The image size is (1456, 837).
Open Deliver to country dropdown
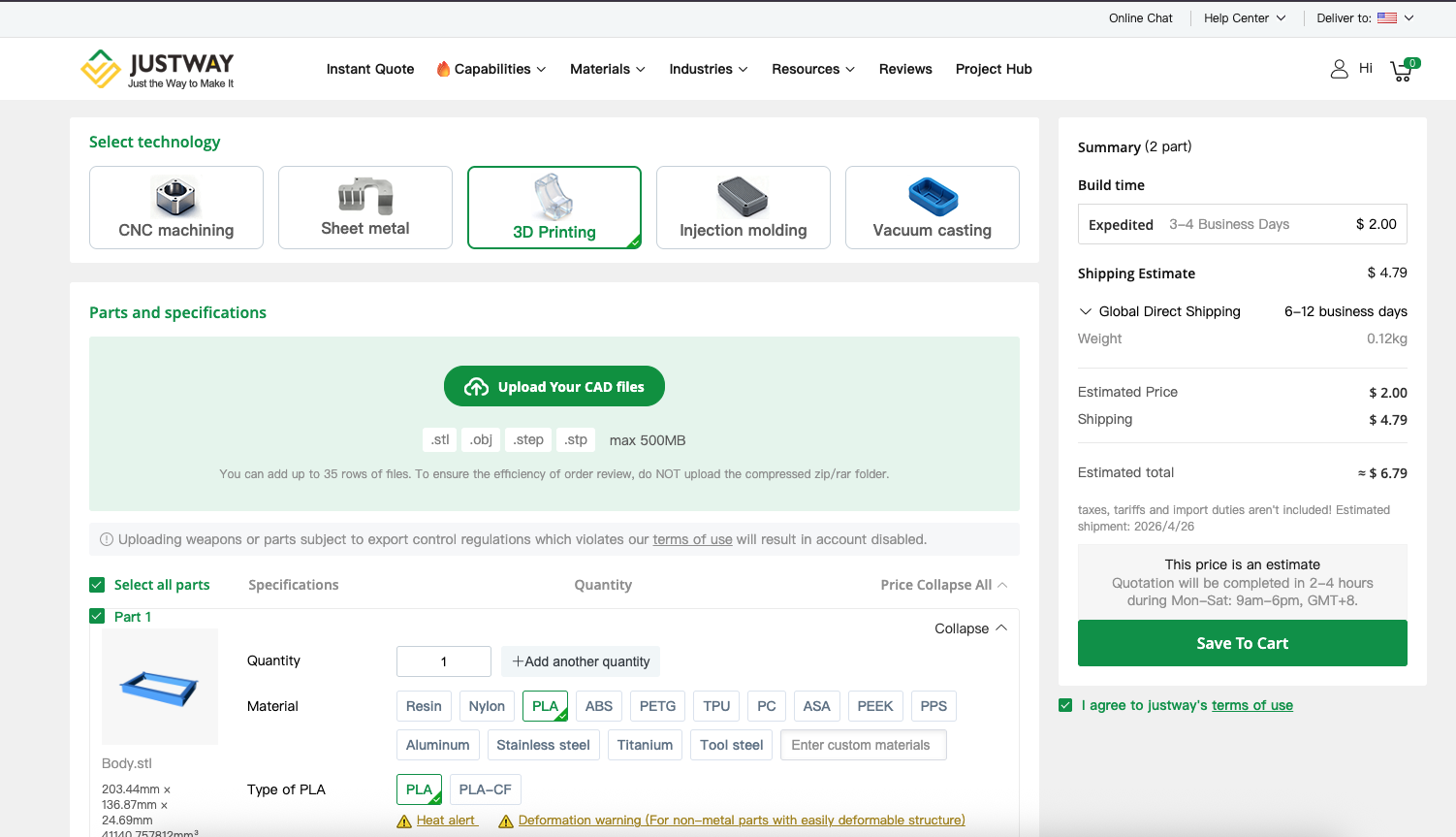click(1365, 17)
